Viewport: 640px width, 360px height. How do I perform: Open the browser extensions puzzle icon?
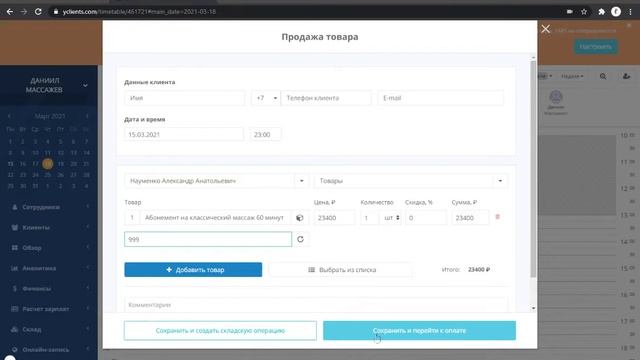tap(601, 11)
